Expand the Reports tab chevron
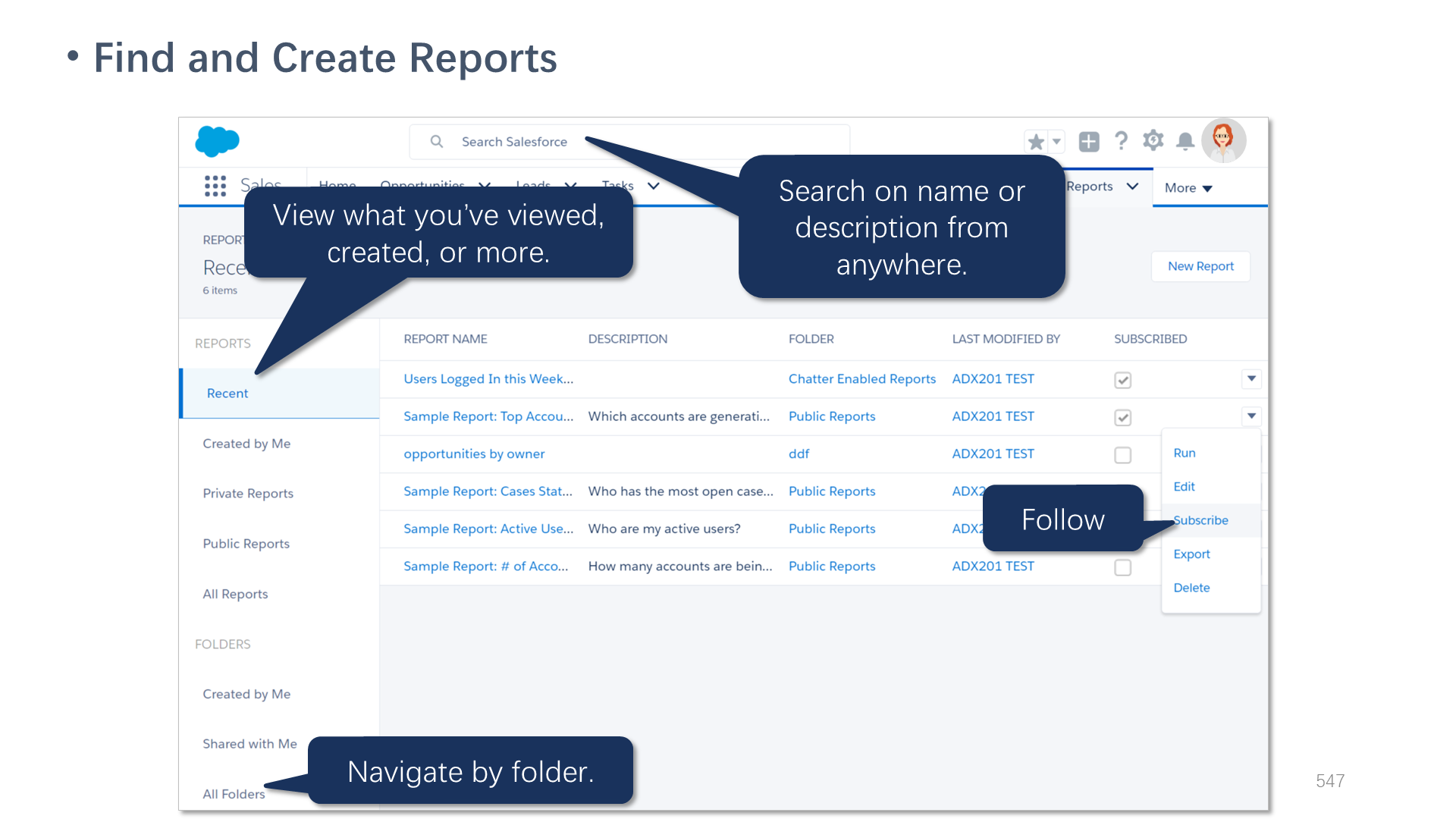The width and height of the screenshot is (1456, 819). [x=1132, y=187]
